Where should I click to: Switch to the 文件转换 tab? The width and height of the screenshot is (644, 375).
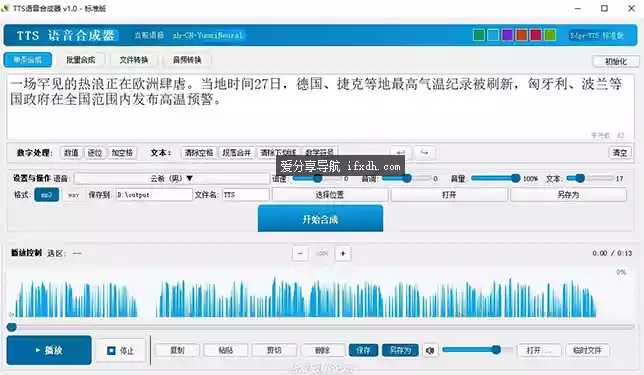134,60
